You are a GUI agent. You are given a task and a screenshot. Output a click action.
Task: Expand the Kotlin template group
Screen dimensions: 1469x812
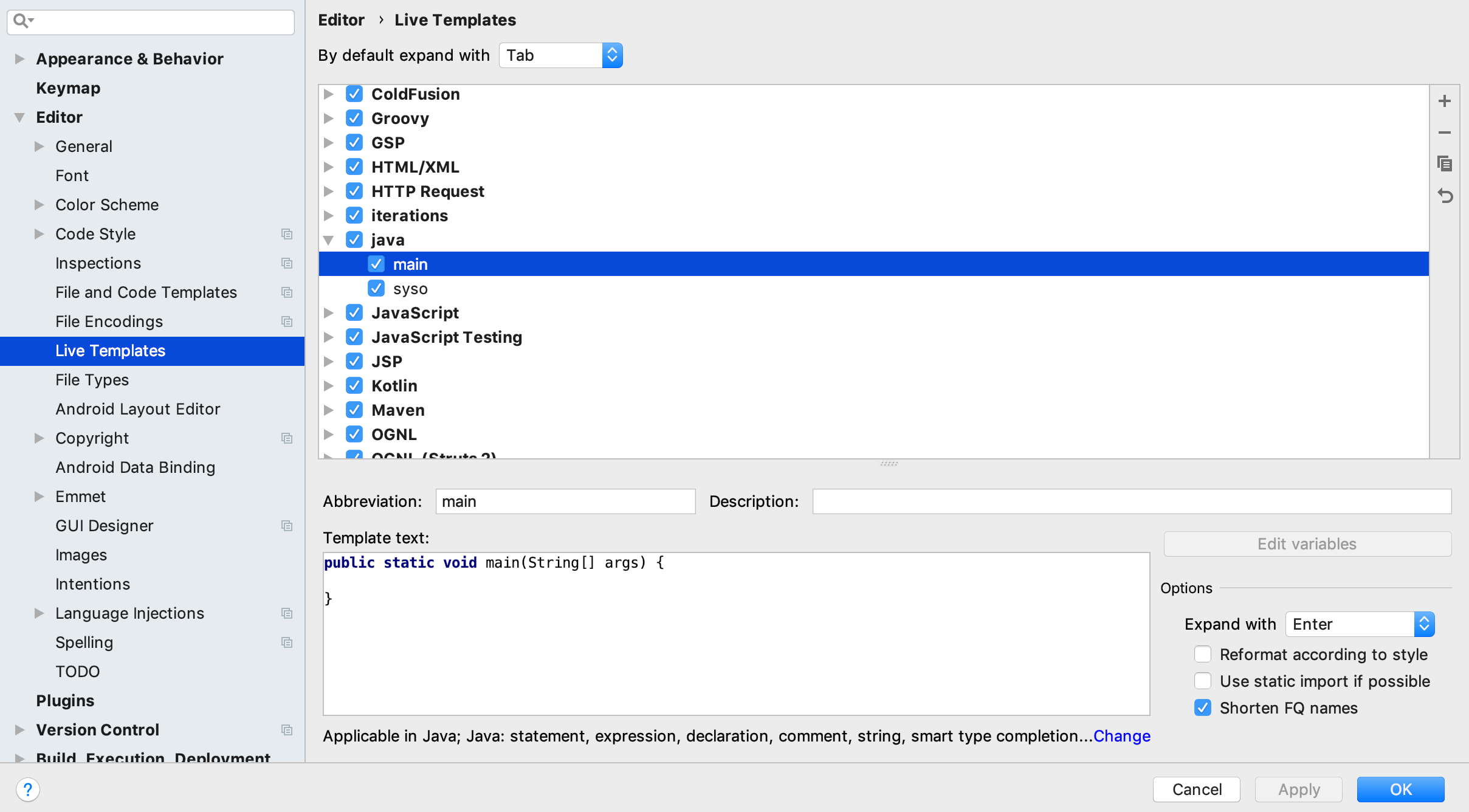coord(328,386)
